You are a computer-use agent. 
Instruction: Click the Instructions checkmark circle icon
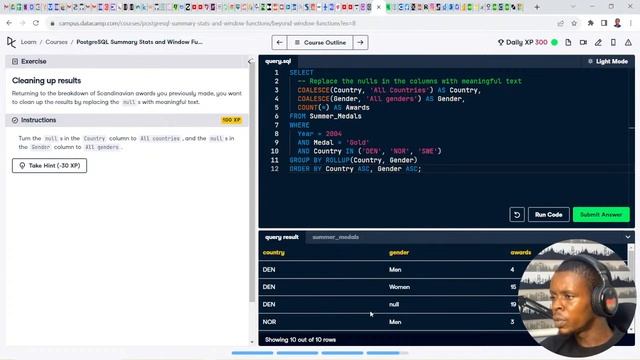(15, 120)
